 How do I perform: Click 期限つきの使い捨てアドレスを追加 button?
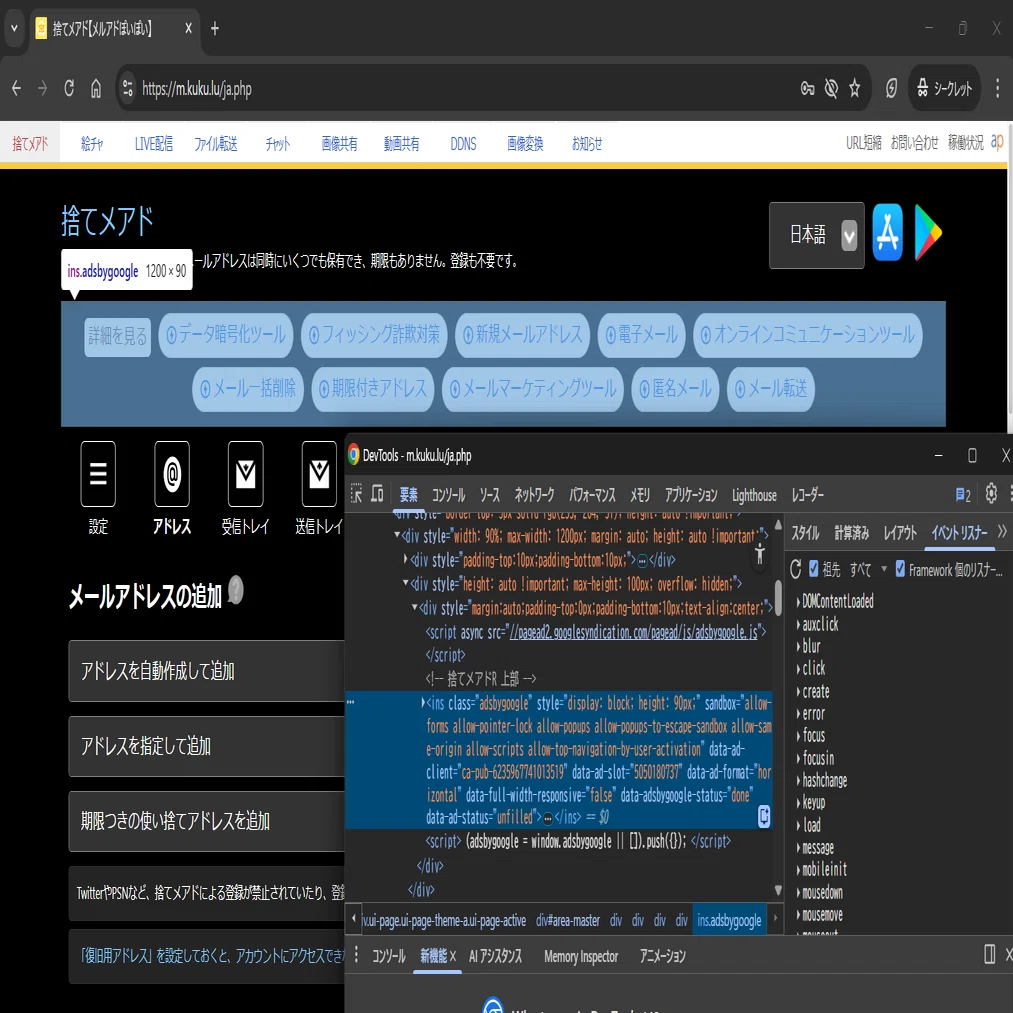click(x=207, y=821)
